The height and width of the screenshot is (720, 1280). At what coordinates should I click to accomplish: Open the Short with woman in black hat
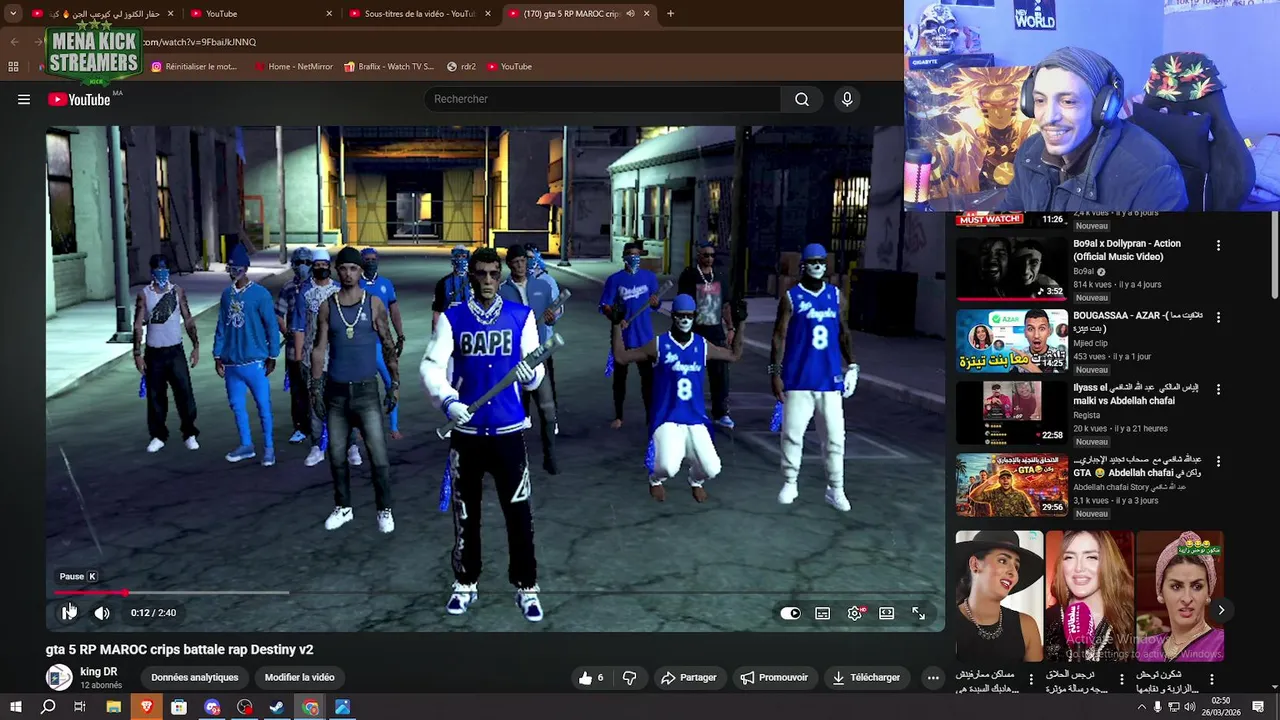[999, 596]
